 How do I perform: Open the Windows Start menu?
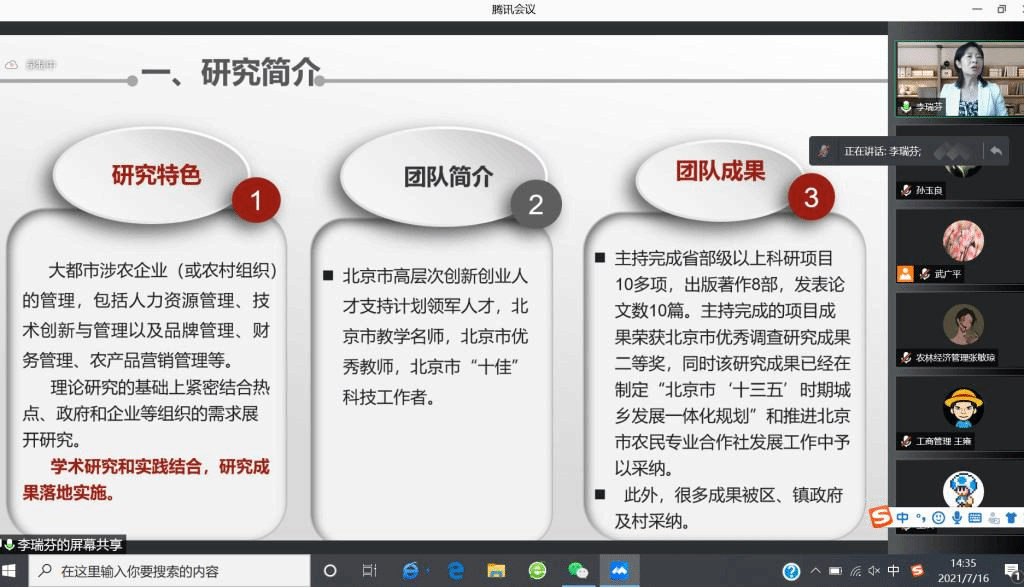click(13, 571)
